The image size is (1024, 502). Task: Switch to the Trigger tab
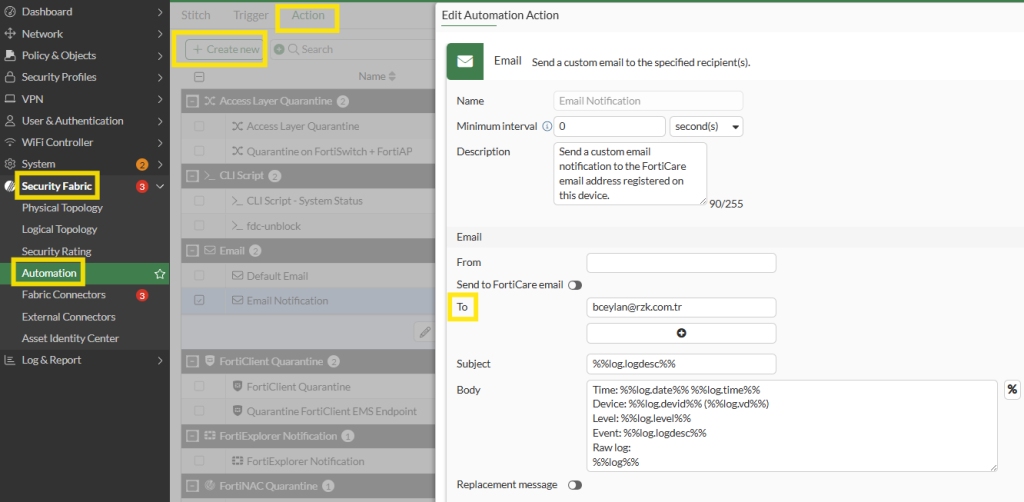pyautogui.click(x=251, y=15)
